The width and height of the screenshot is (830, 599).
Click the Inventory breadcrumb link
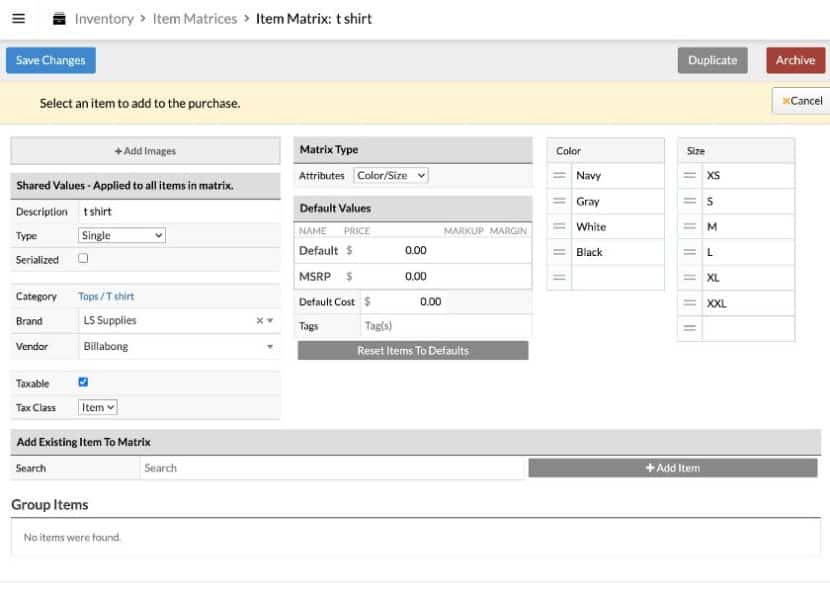click(103, 18)
